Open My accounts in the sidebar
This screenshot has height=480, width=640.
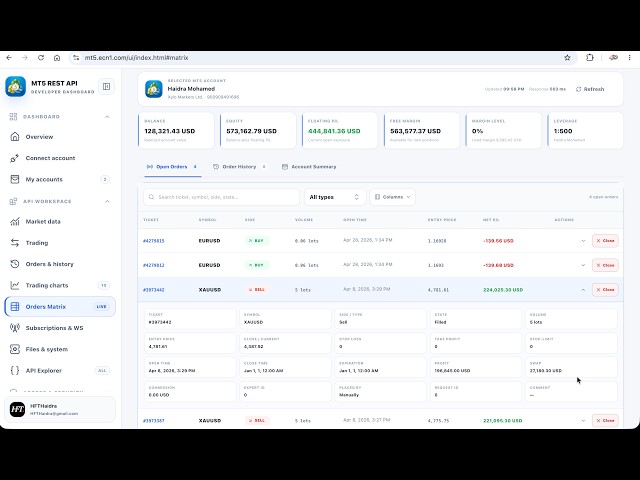(60, 179)
